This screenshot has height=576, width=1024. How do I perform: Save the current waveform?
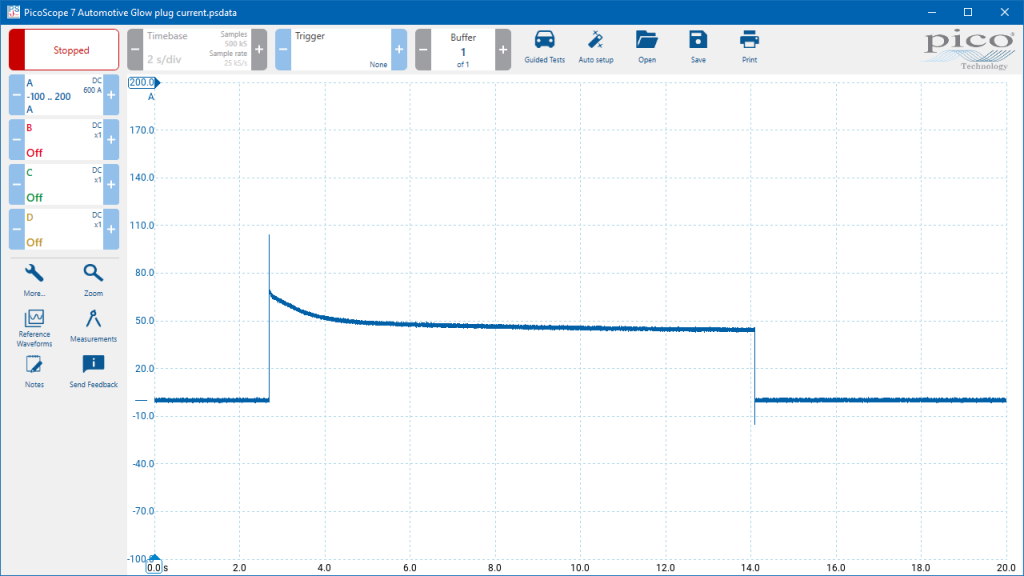(x=697, y=47)
